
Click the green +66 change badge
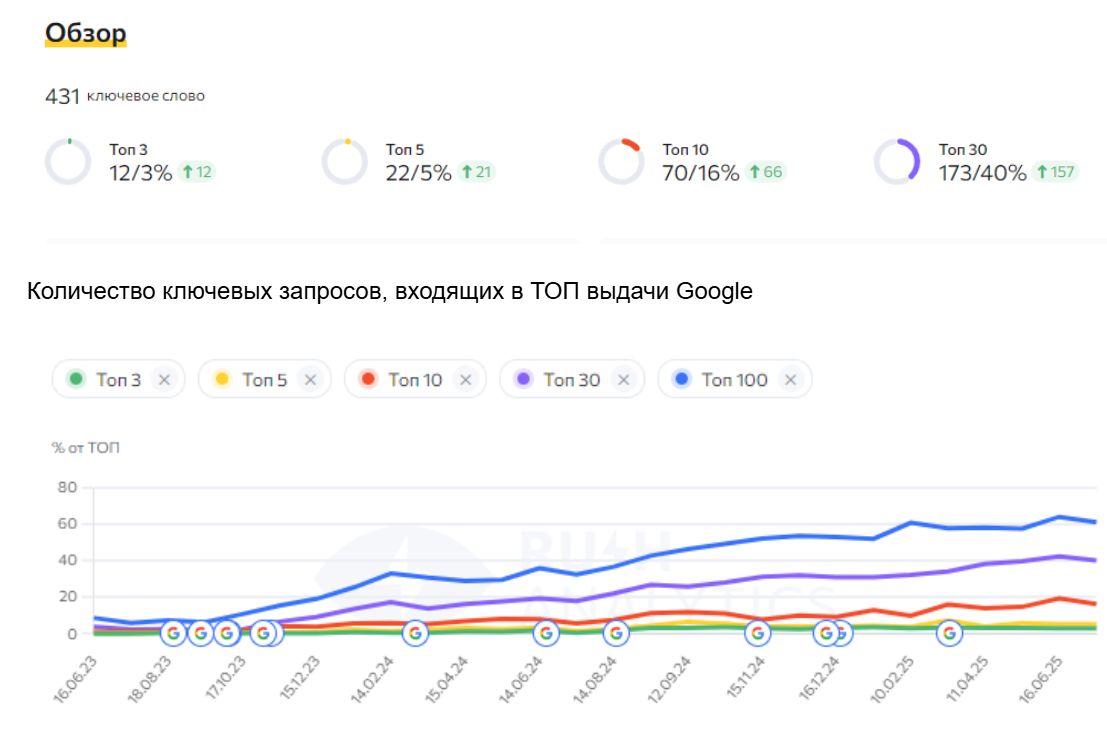coord(765,172)
